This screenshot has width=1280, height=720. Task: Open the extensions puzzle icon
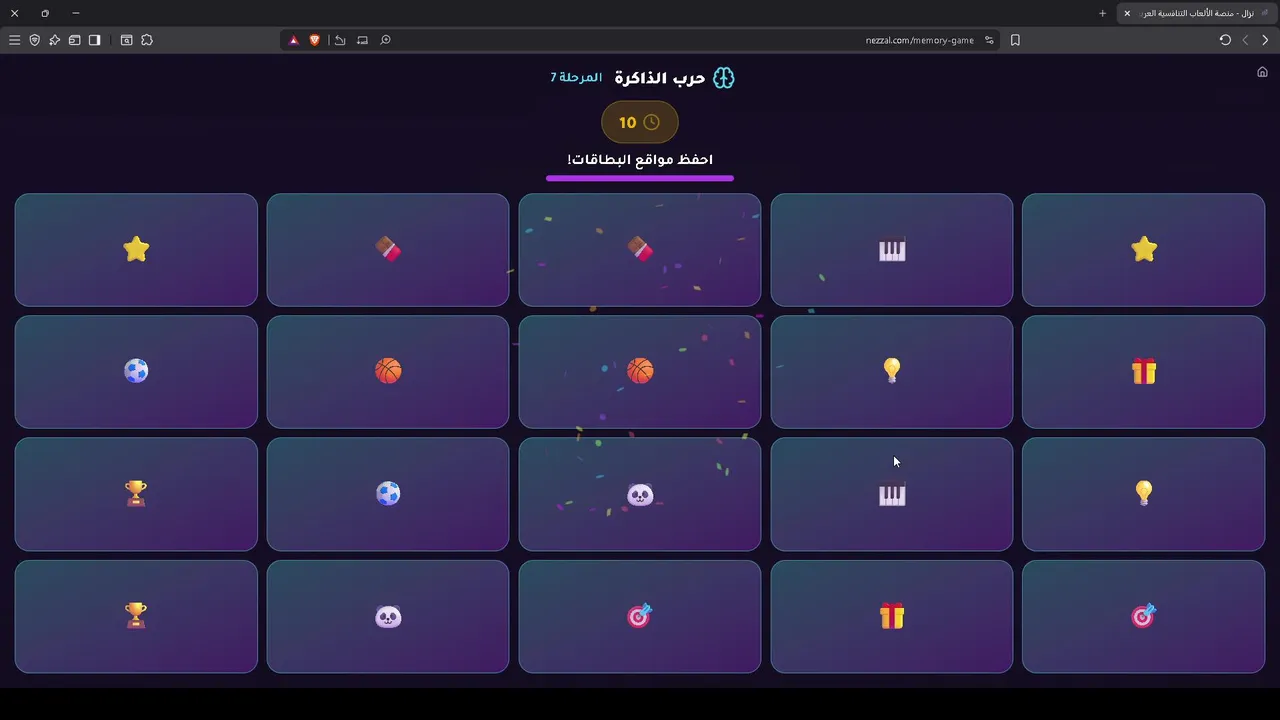point(147,40)
